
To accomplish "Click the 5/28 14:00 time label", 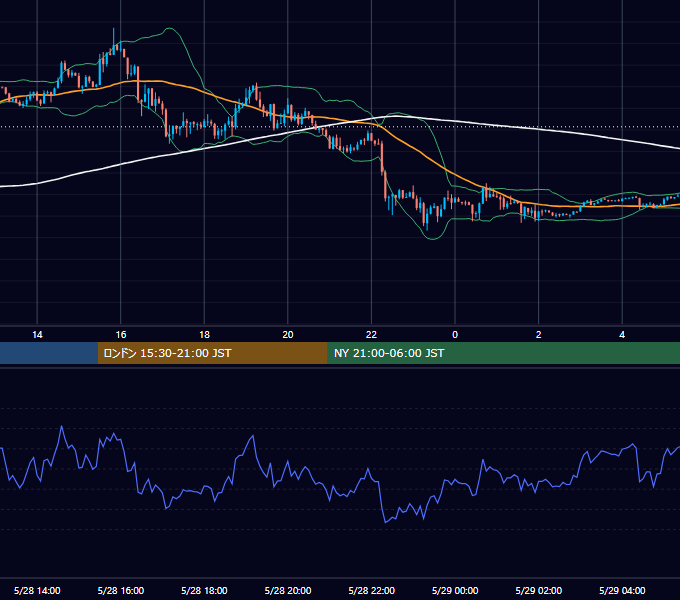I will coord(37,590).
